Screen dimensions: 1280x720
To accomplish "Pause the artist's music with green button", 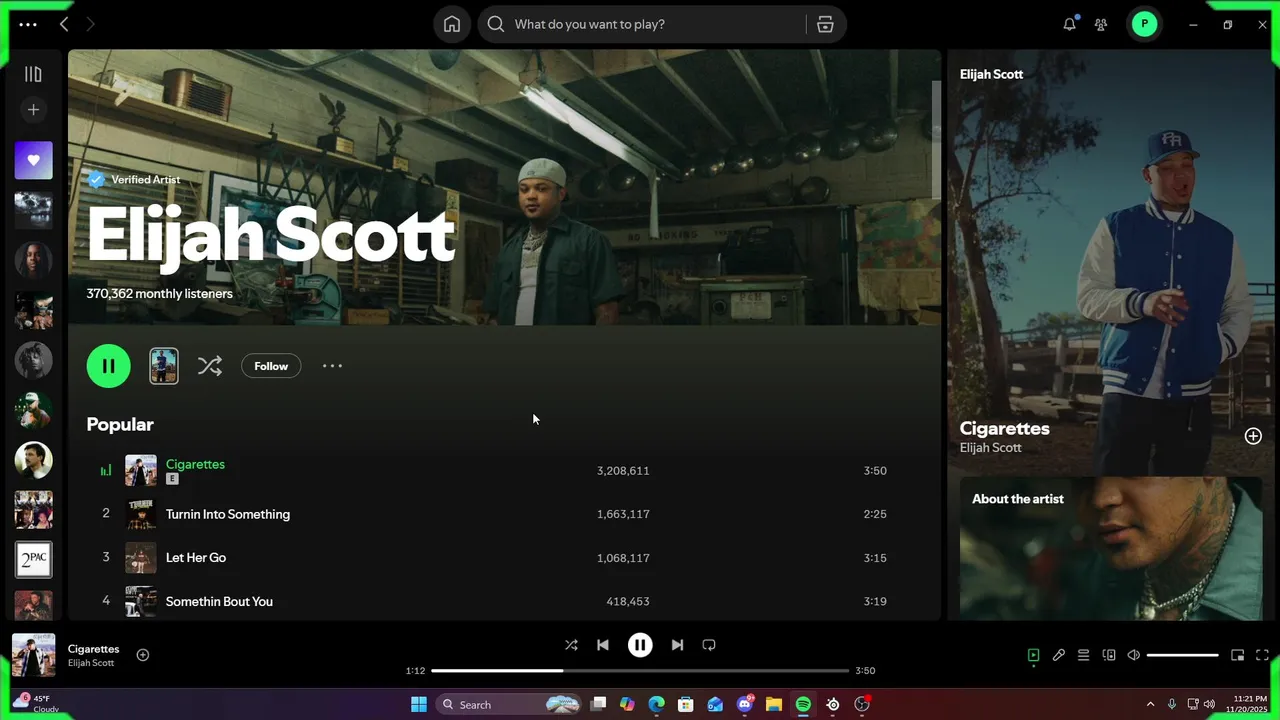I will click(x=109, y=366).
